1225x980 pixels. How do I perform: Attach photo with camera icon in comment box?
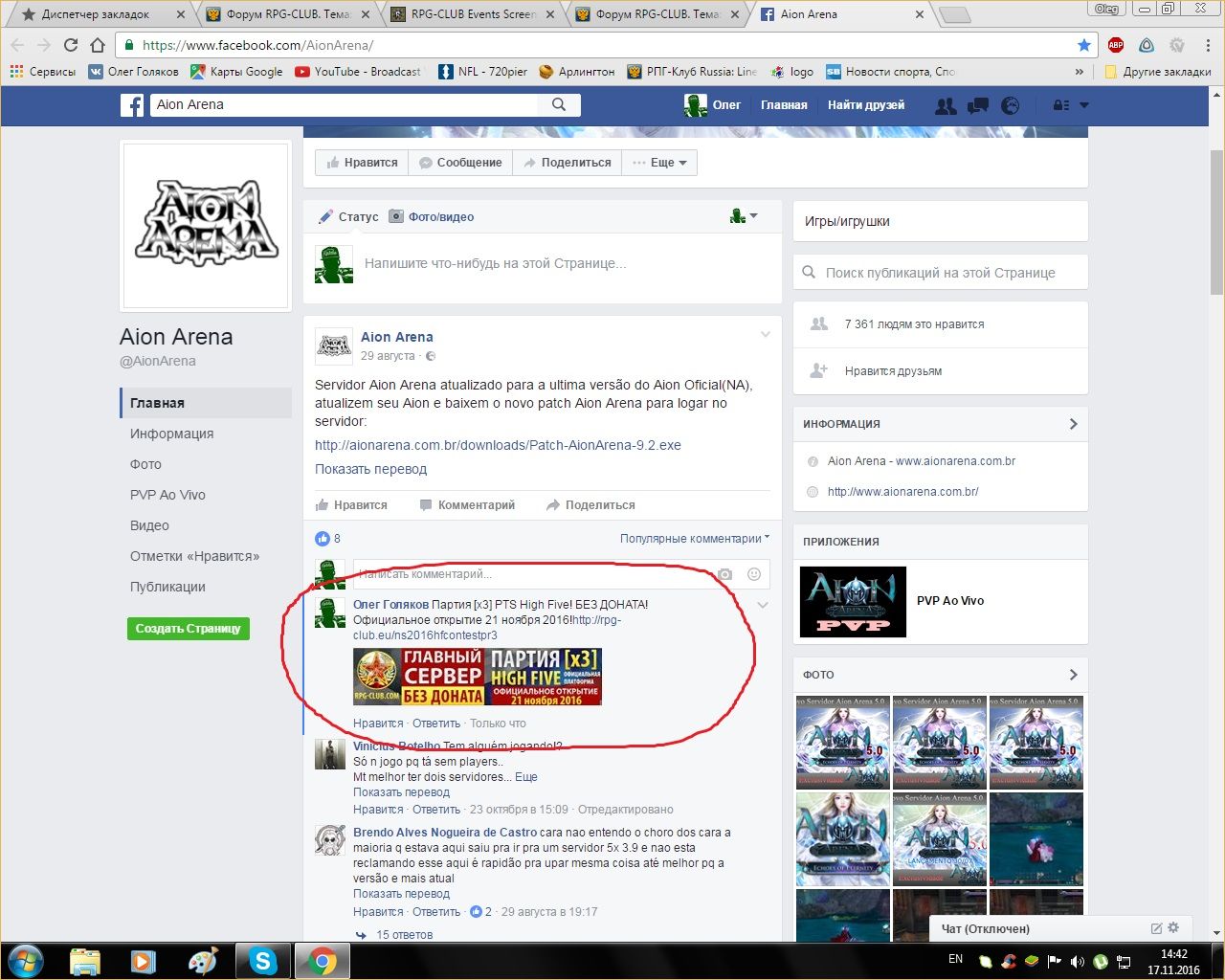(x=724, y=574)
